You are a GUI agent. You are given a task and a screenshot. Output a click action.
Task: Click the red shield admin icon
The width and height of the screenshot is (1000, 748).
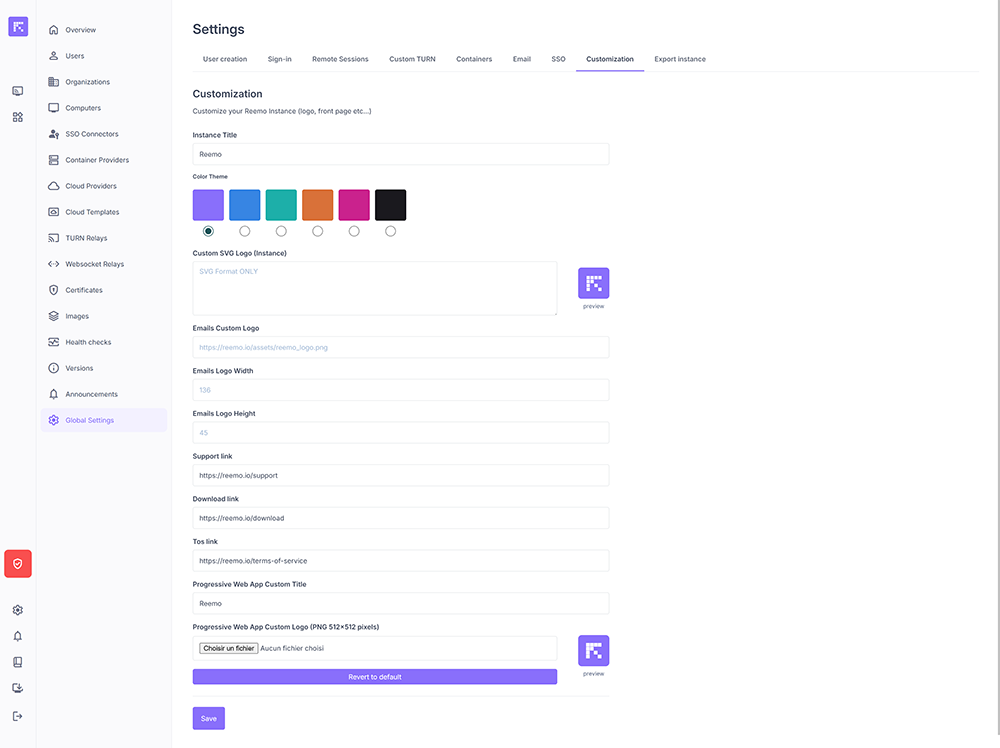coord(18,564)
